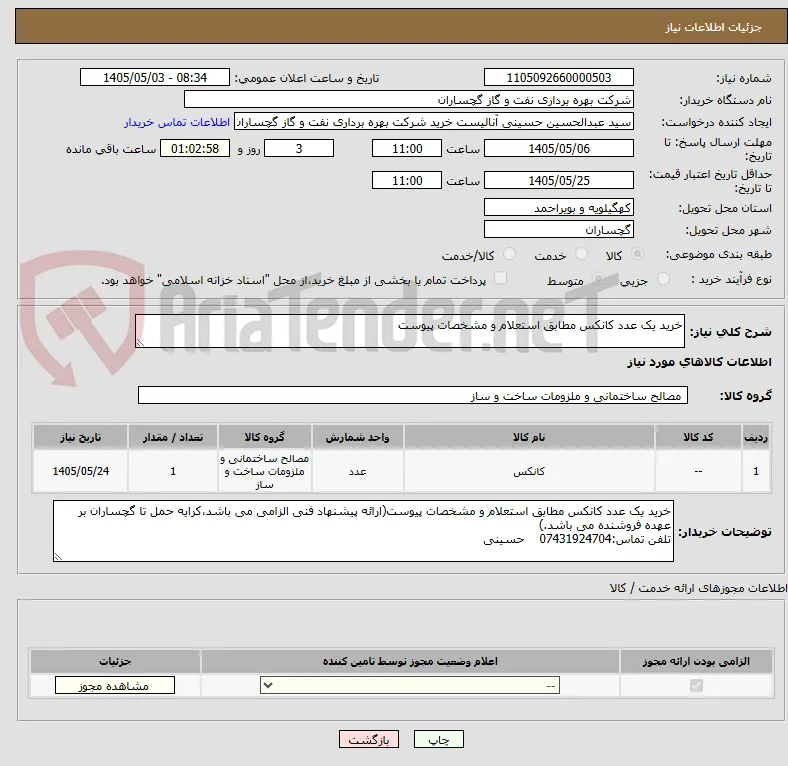
Task: Click the buyer organization name field
Action: (409, 100)
